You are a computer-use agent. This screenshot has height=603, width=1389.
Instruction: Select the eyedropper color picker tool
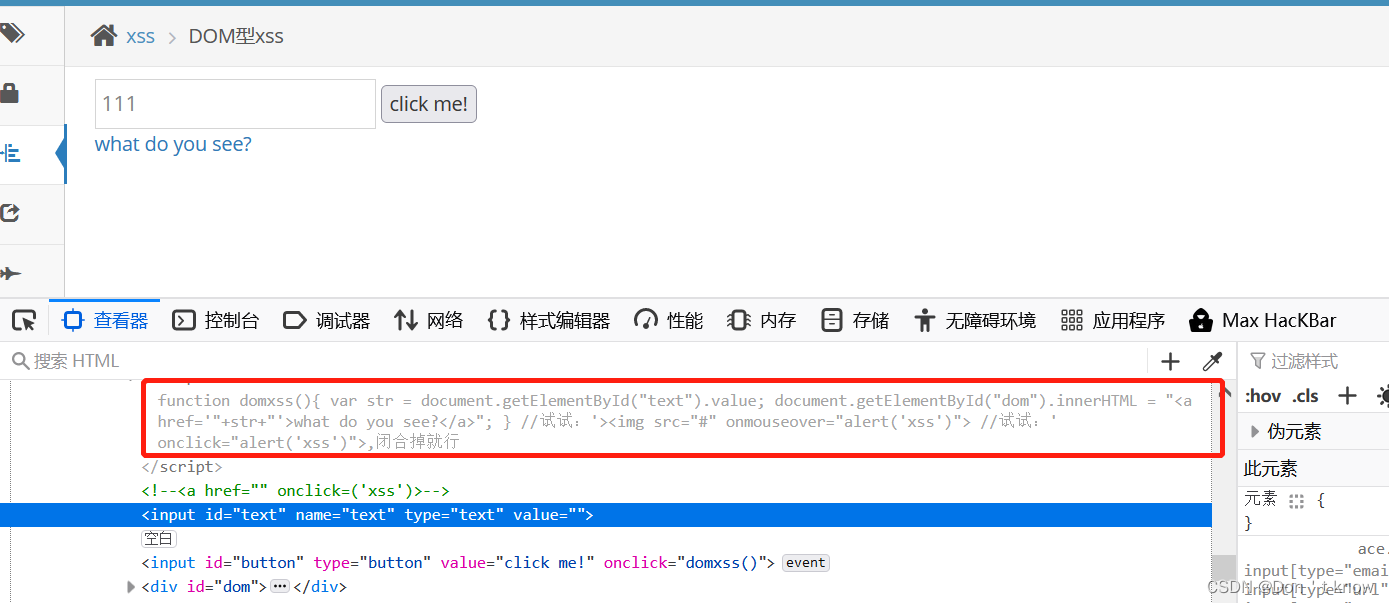click(x=1212, y=362)
